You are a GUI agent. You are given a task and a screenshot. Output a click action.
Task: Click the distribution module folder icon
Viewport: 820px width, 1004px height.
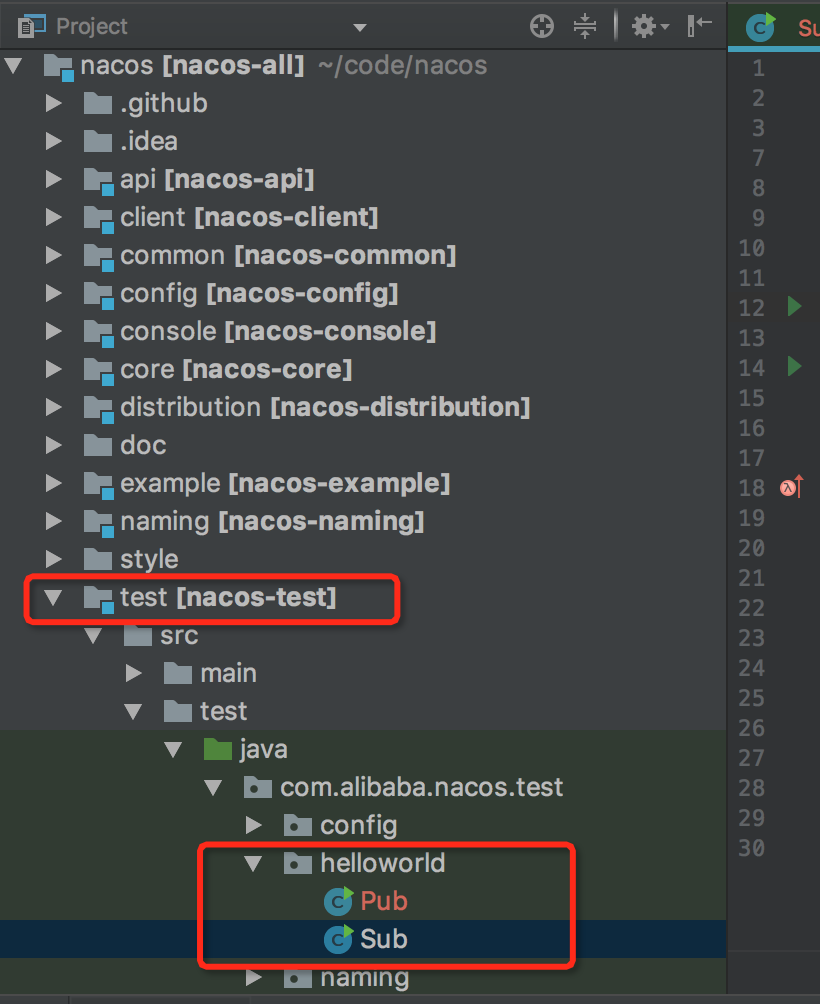pyautogui.click(x=99, y=409)
